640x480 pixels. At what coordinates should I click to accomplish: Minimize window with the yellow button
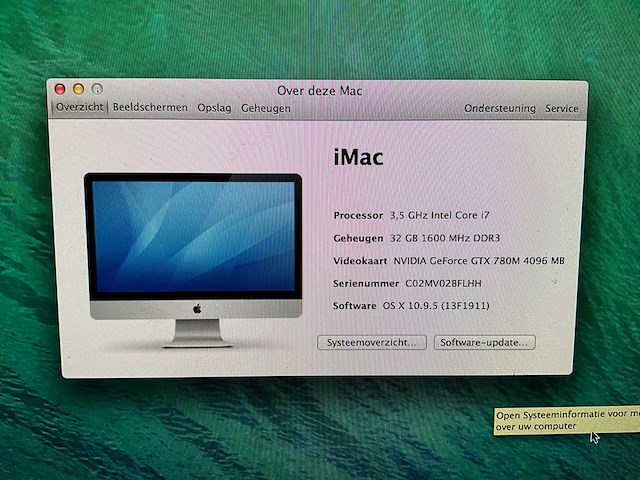pyautogui.click(x=78, y=89)
